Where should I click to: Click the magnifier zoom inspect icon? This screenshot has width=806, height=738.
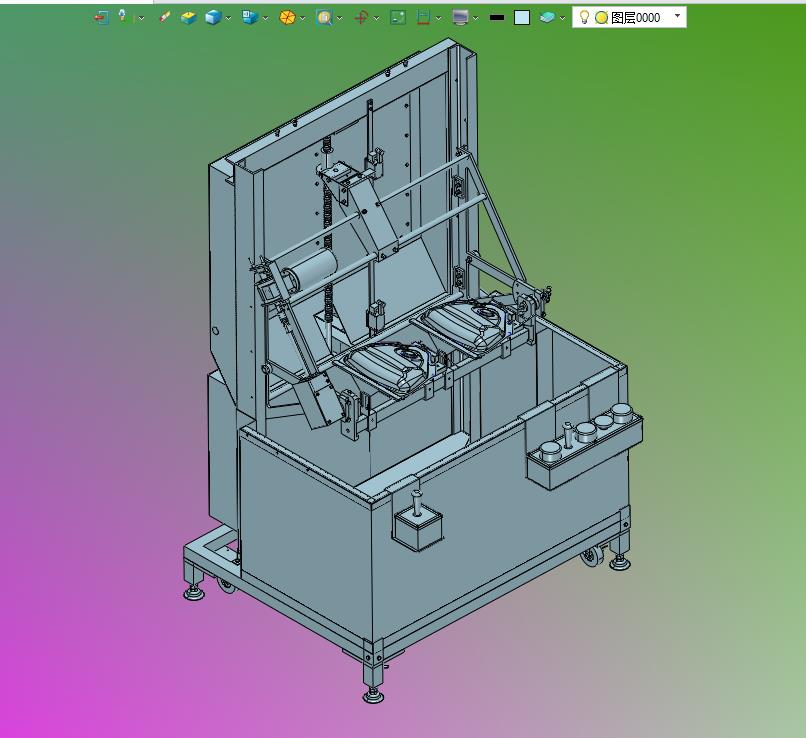tap(324, 18)
